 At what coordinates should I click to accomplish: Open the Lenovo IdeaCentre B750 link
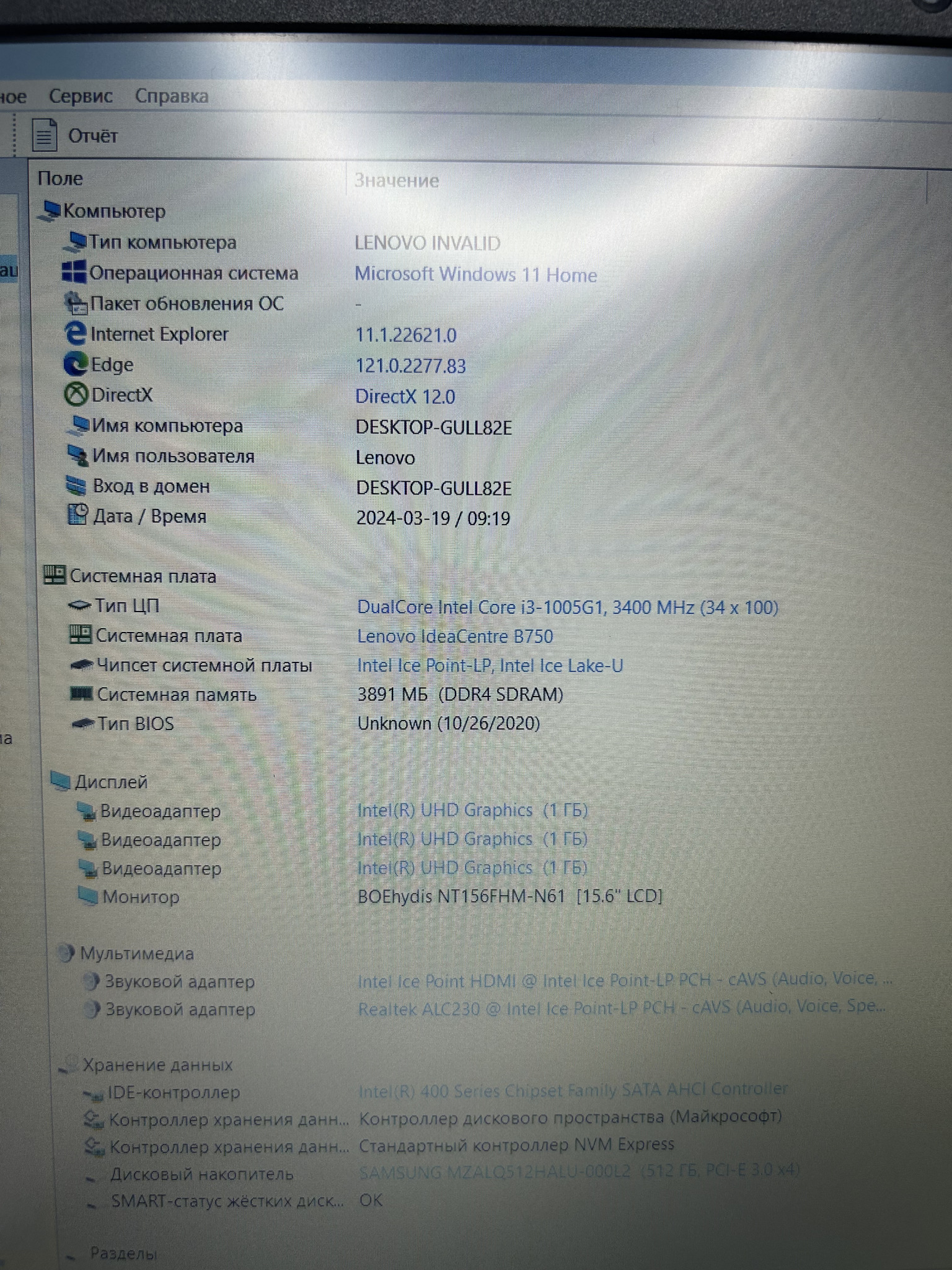pyautogui.click(x=455, y=636)
